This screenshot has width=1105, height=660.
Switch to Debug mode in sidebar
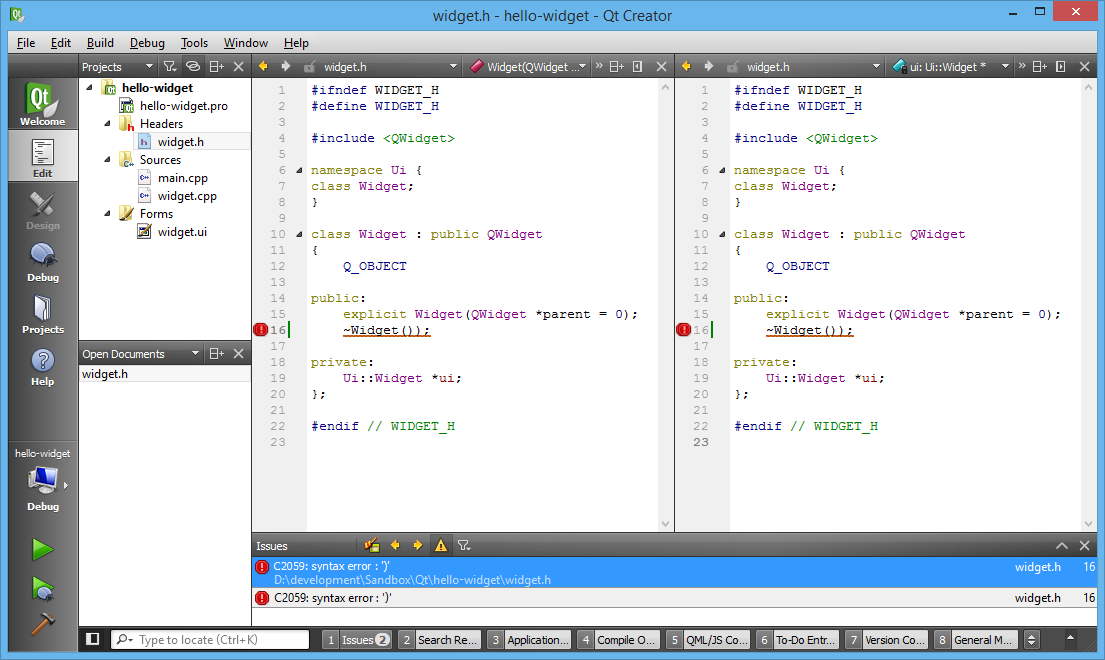pyautogui.click(x=42, y=262)
